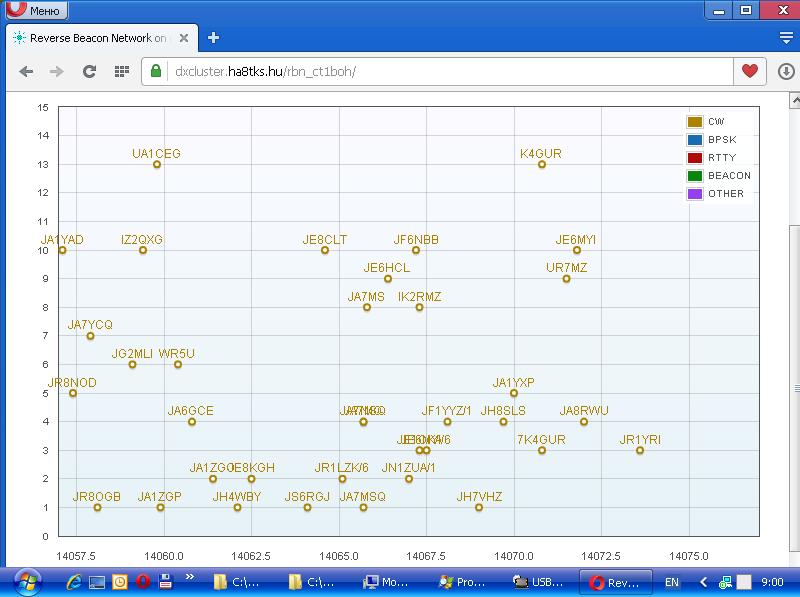Click the floppy disk quick launch icon

coord(165,582)
